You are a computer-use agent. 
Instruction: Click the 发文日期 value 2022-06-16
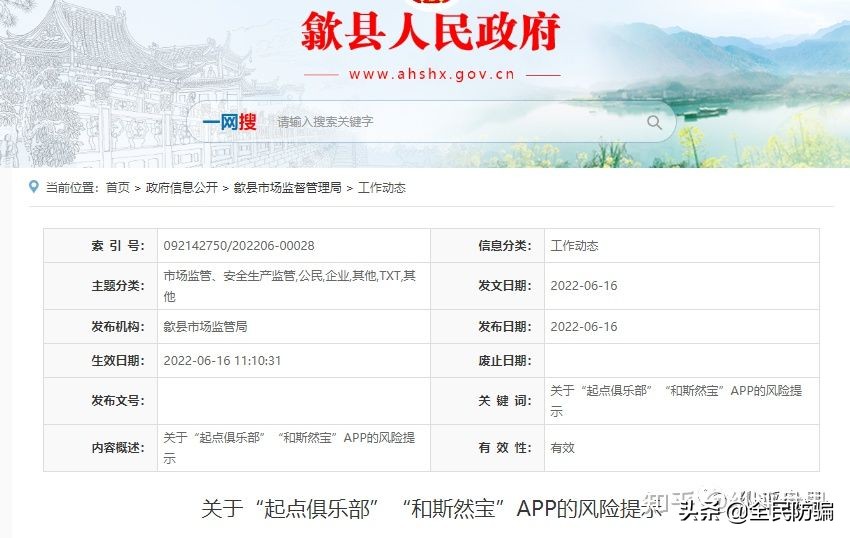tap(584, 286)
